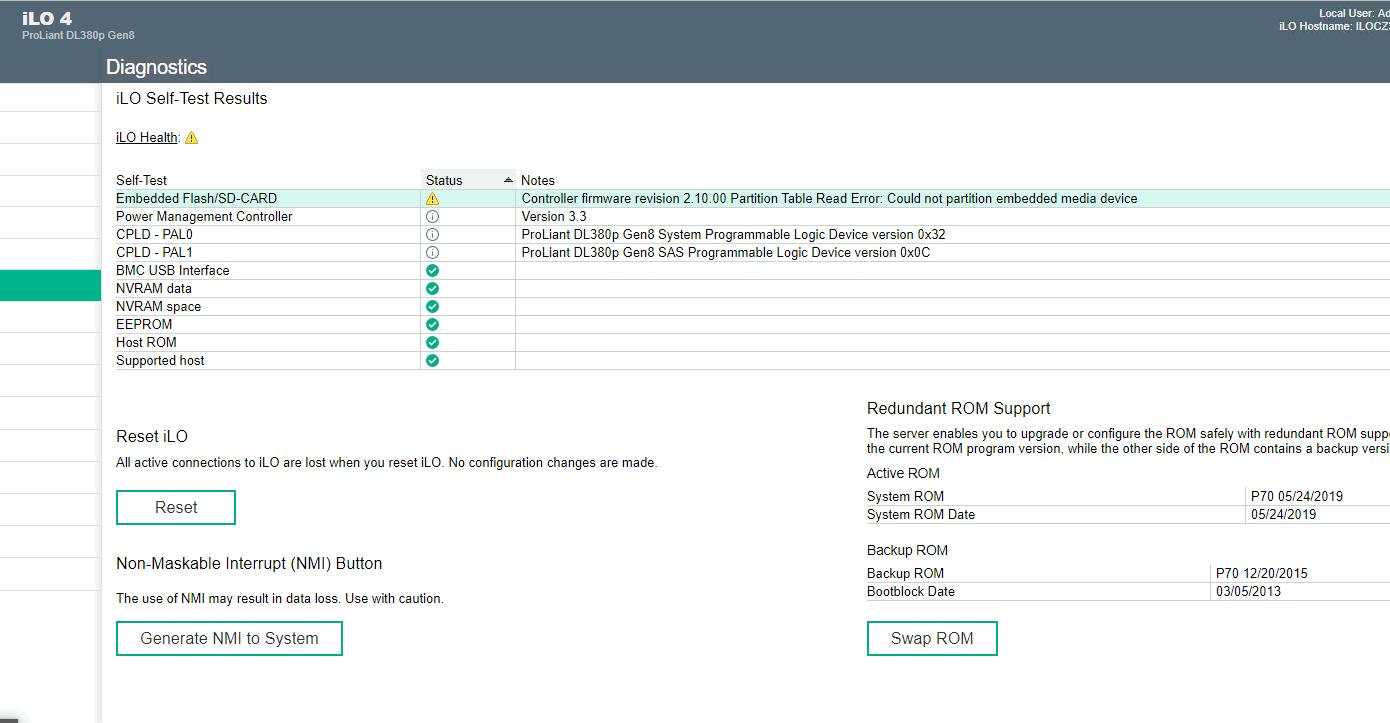
Task: Click green check in NVRAM space row
Action: click(x=433, y=307)
